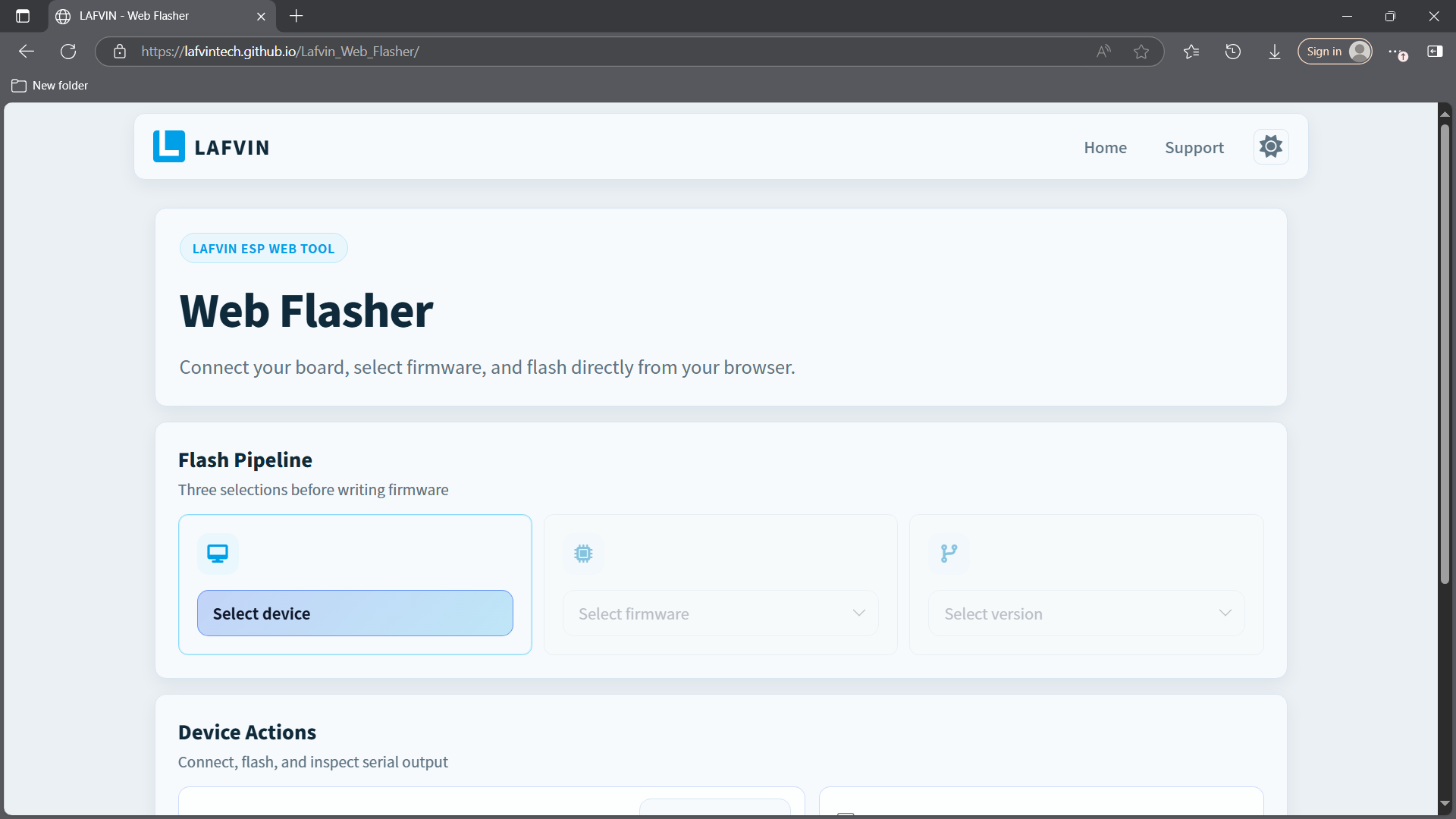Click the Web Flasher heading
The height and width of the screenshot is (819, 1456).
coord(306,311)
